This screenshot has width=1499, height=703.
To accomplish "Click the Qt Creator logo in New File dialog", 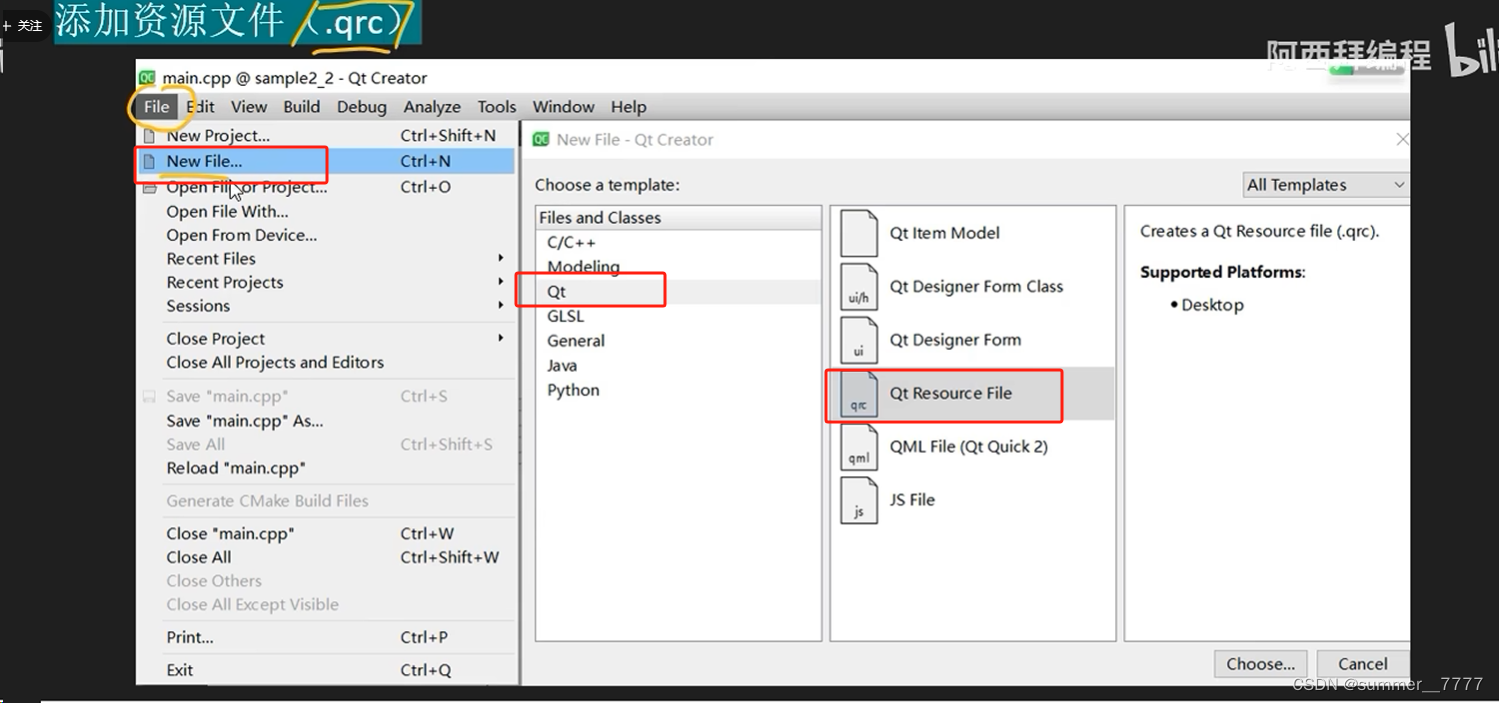I will 541,140.
